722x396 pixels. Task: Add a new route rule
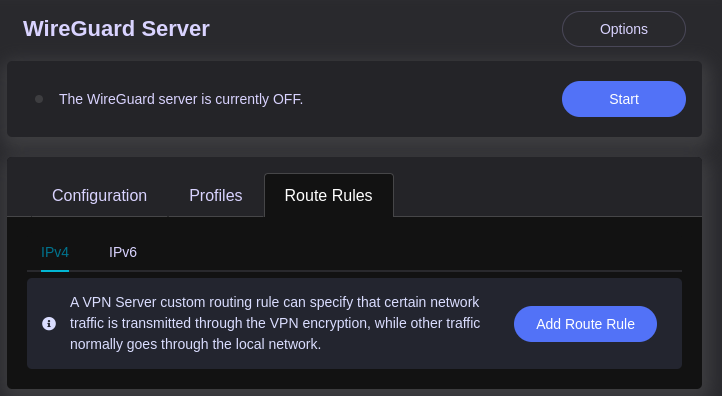585,324
